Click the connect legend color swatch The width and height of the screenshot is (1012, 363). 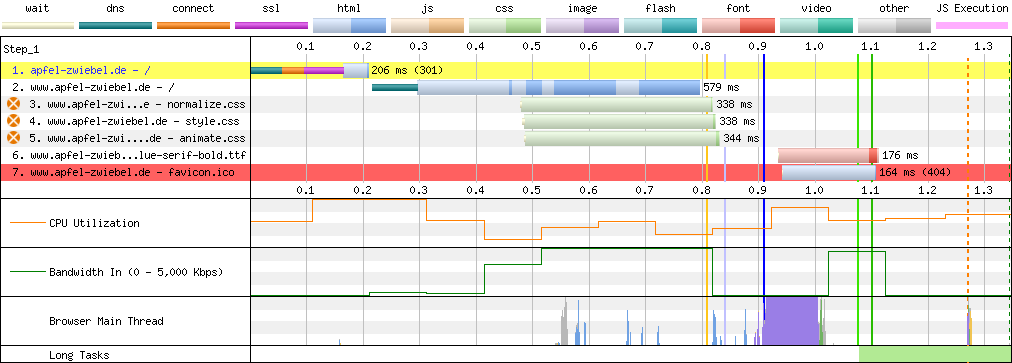194,26
